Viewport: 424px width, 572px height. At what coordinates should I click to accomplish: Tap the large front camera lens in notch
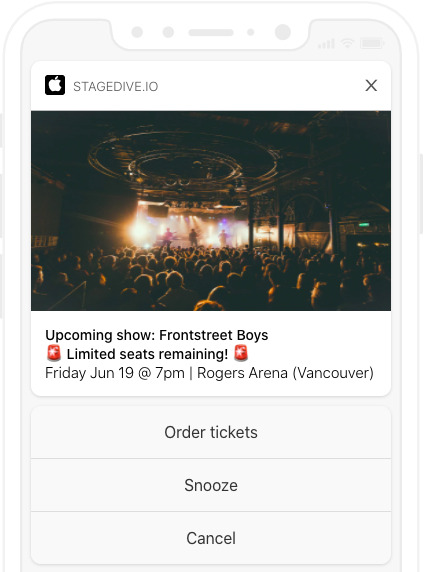click(282, 32)
